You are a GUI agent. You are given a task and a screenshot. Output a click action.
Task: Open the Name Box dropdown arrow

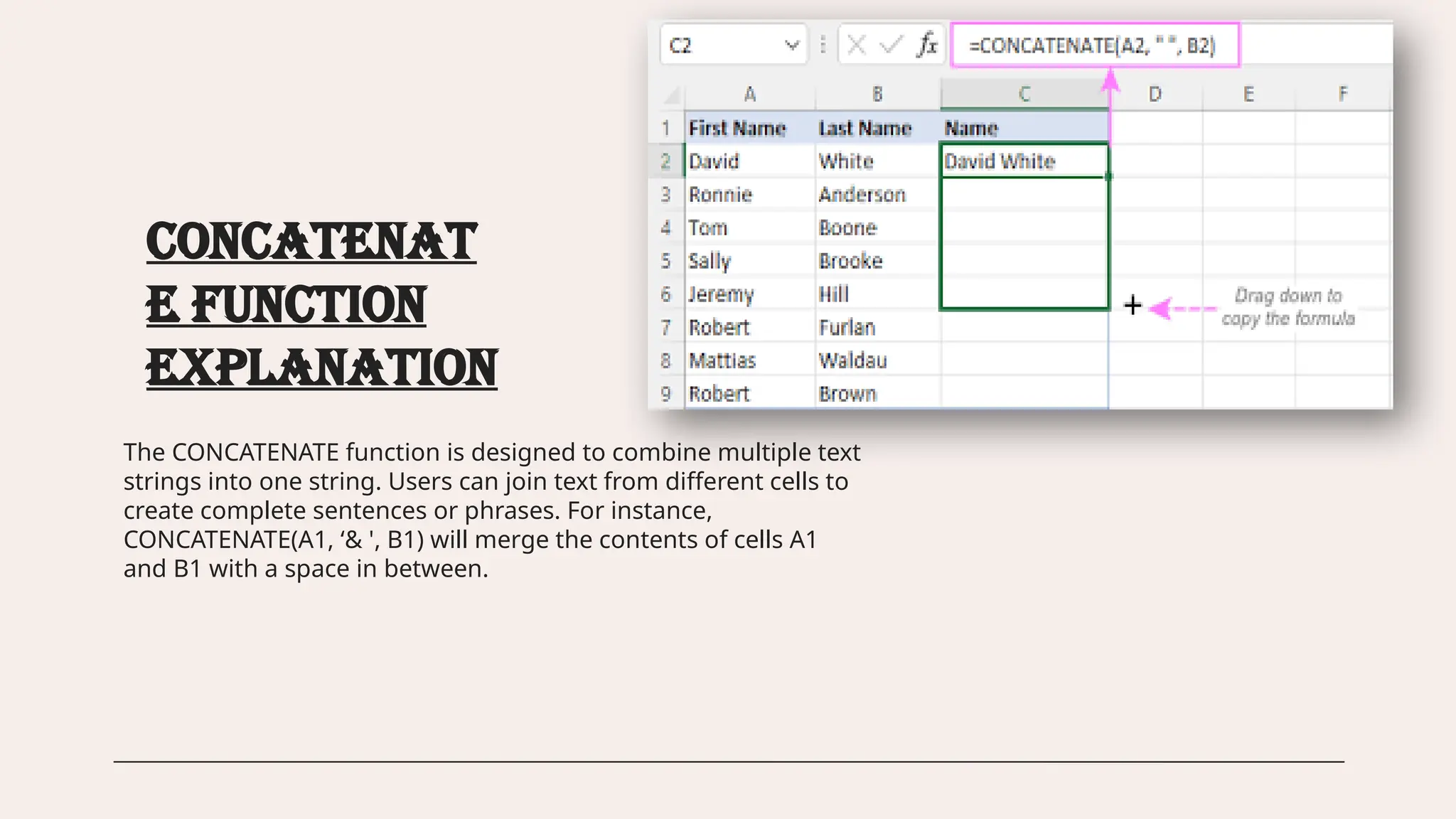tap(792, 45)
